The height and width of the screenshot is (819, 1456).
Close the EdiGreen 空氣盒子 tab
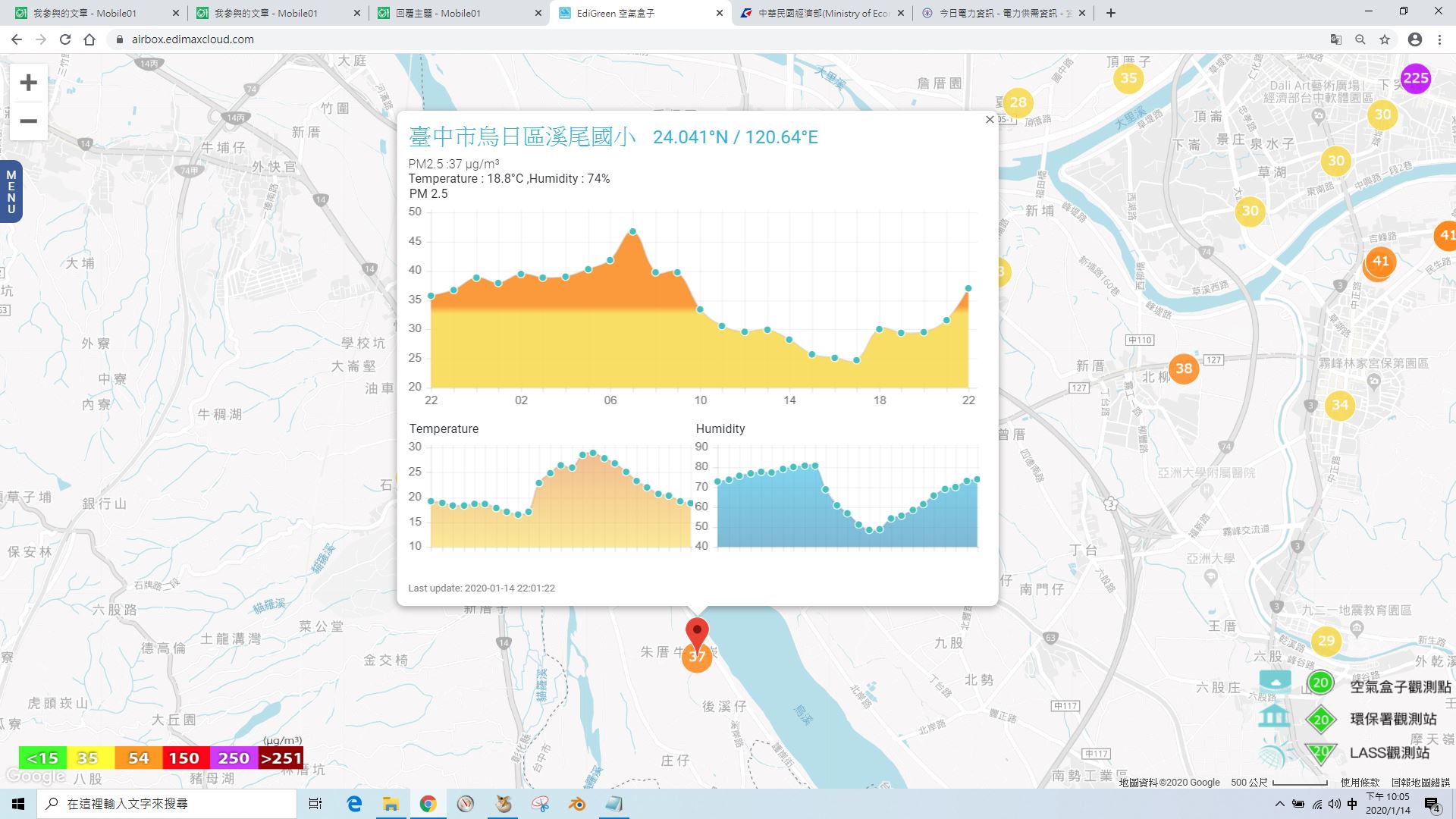[x=720, y=13]
